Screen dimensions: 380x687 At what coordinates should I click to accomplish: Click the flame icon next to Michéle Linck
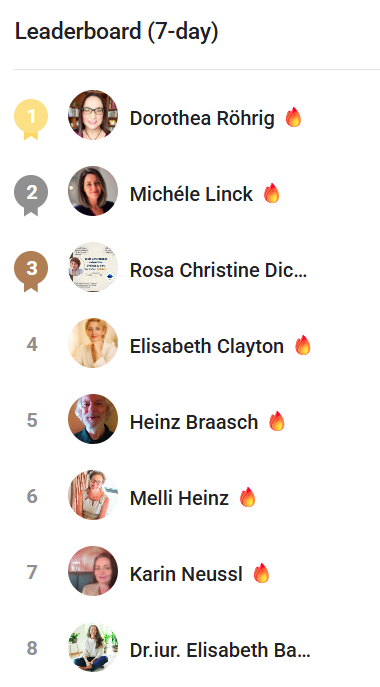click(271, 193)
